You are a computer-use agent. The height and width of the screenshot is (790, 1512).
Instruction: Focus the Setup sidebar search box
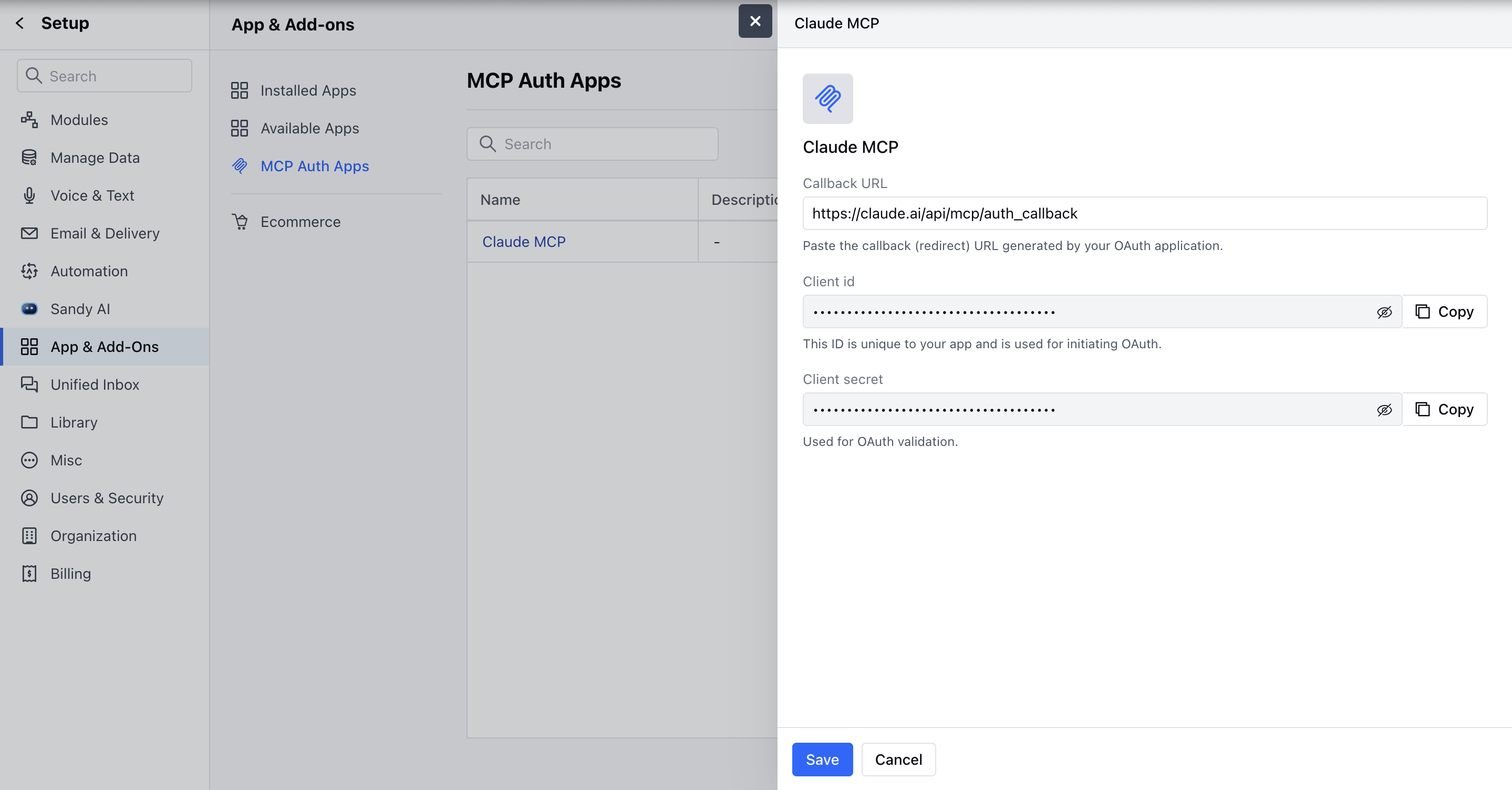(105, 76)
